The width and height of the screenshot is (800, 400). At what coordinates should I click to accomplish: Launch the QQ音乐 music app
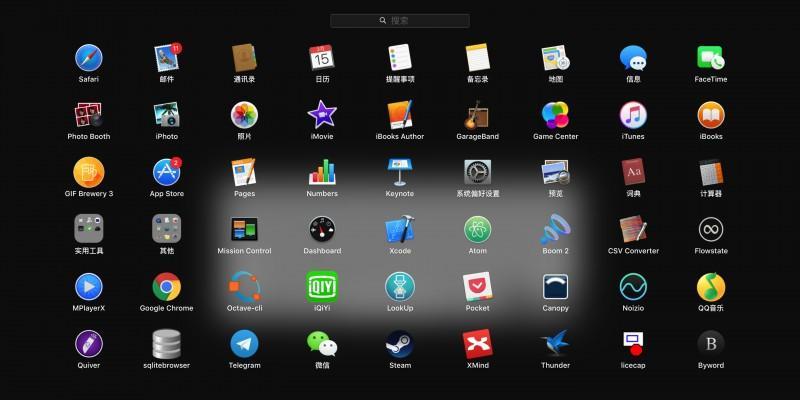[711, 287]
